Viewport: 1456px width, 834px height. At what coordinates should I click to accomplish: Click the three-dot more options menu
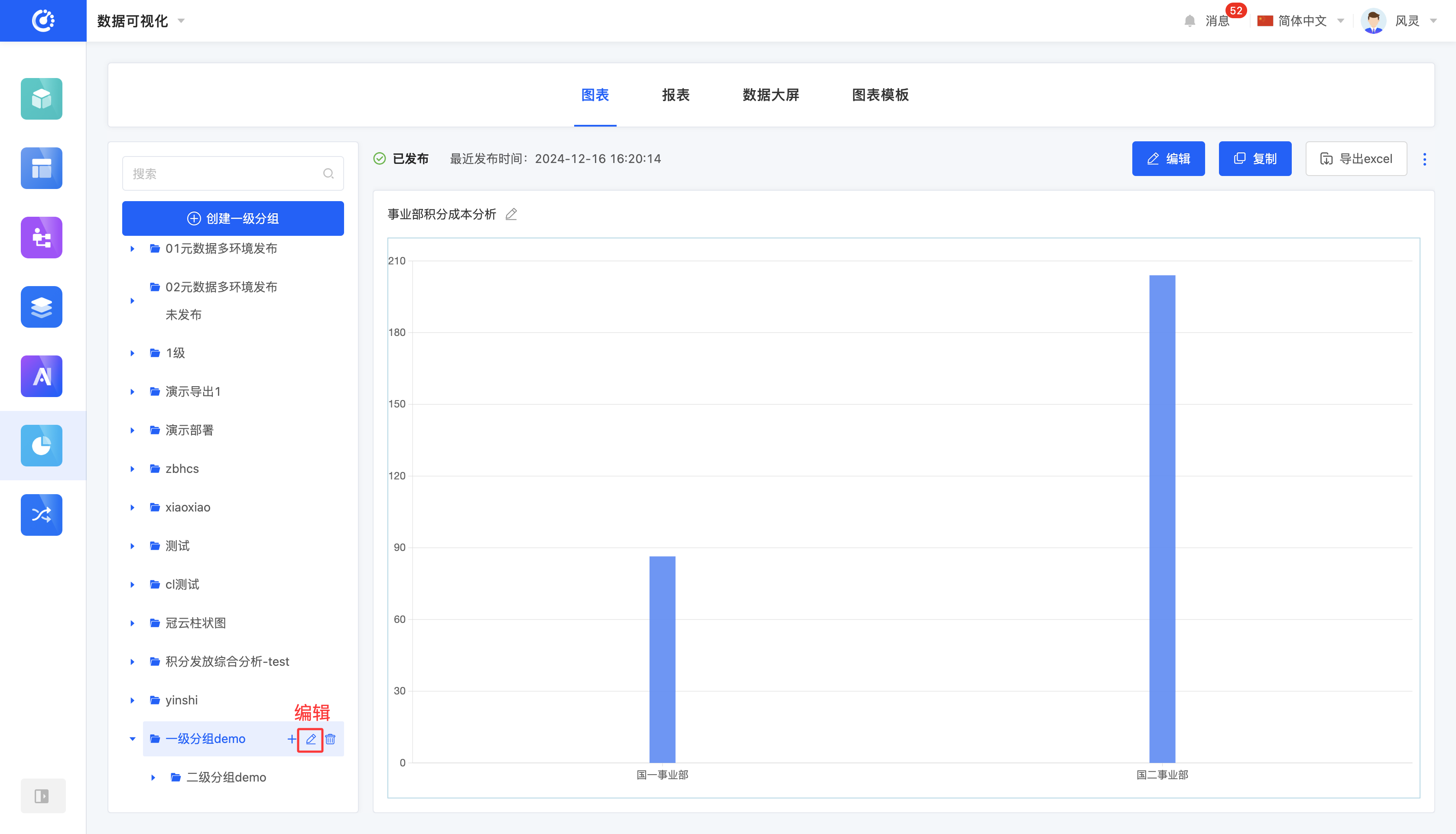[x=1424, y=159]
